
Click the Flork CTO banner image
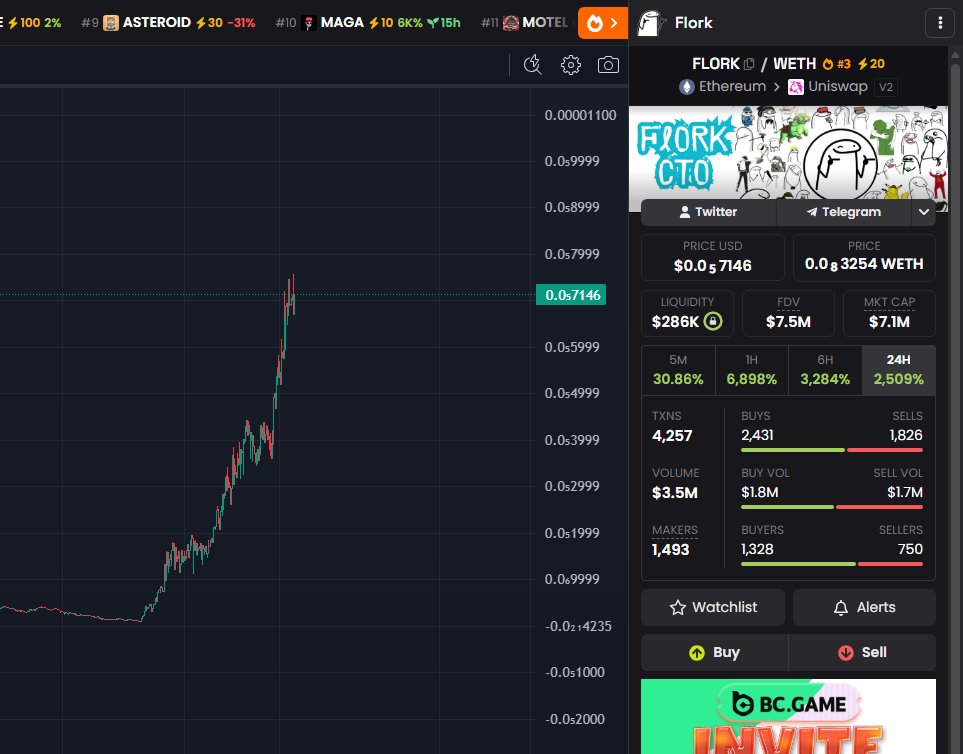788,153
